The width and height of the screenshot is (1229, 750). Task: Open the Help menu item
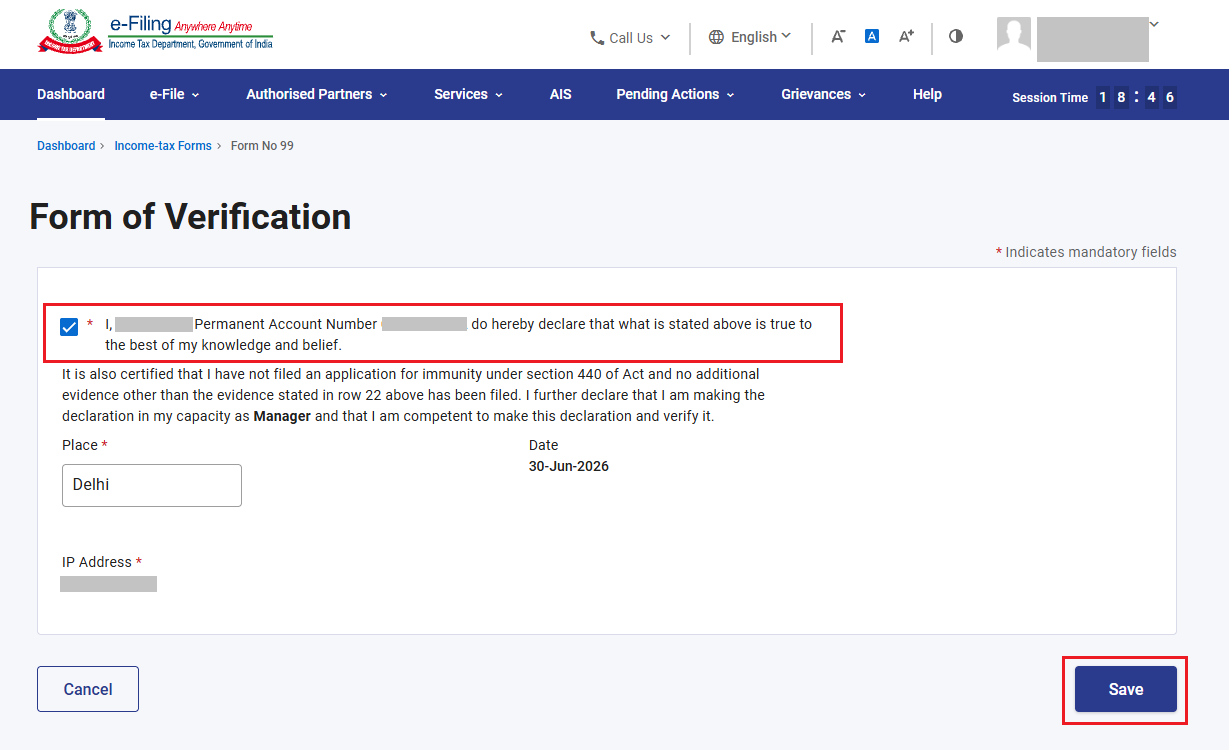point(927,94)
